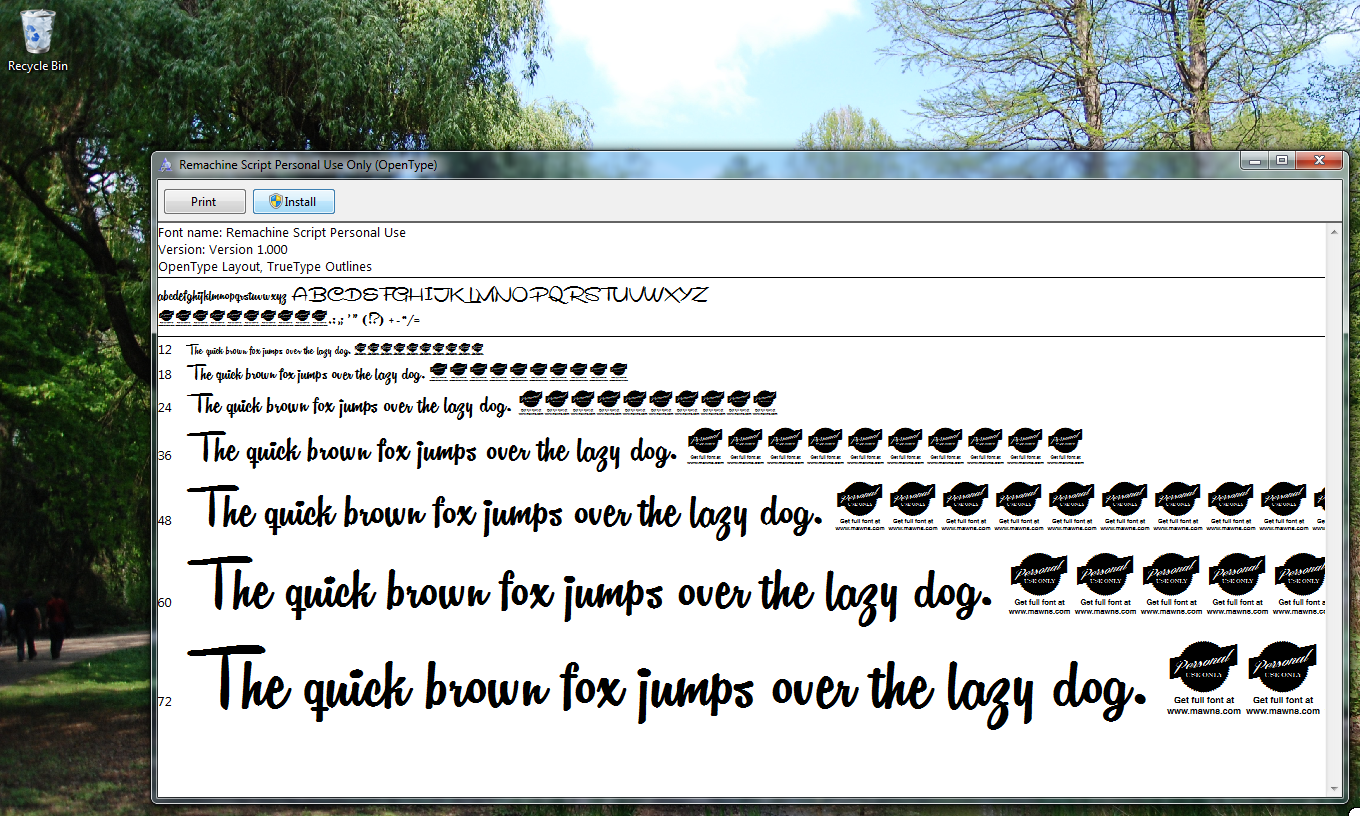Click first Personal Use badge in the 48 row
The image size is (1360, 816).
[x=861, y=506]
